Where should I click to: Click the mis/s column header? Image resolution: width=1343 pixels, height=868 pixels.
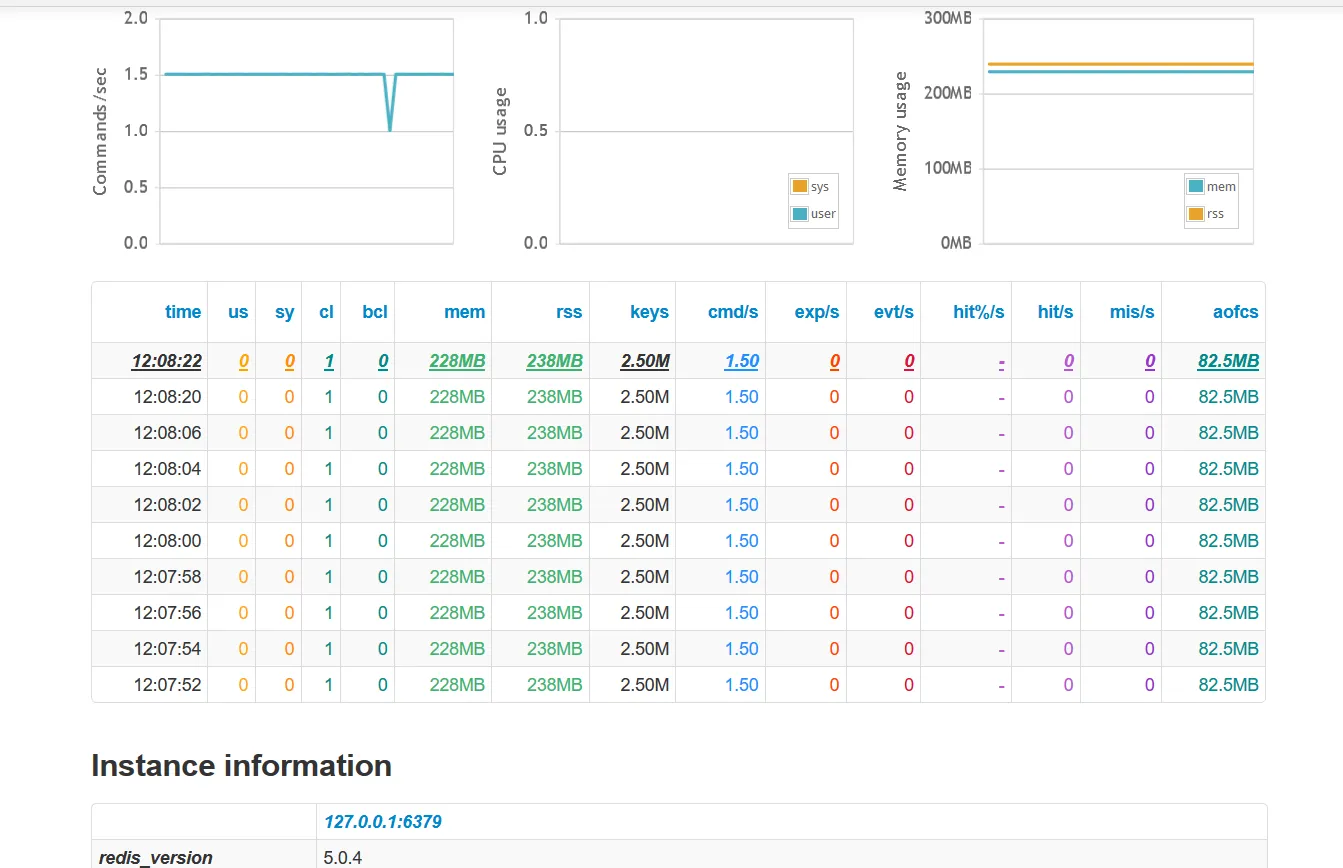click(1132, 312)
